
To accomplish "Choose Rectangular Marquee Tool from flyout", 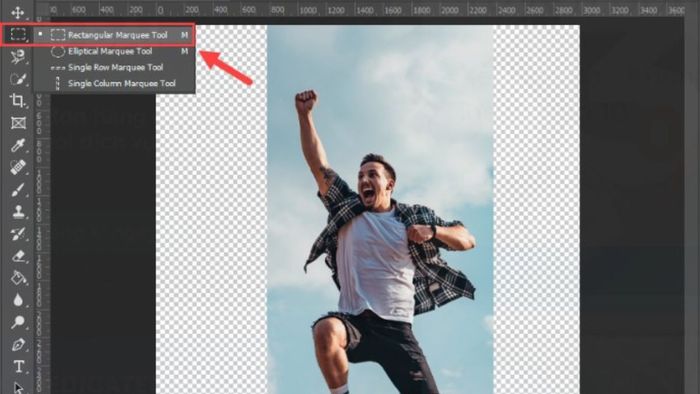I will coord(115,35).
